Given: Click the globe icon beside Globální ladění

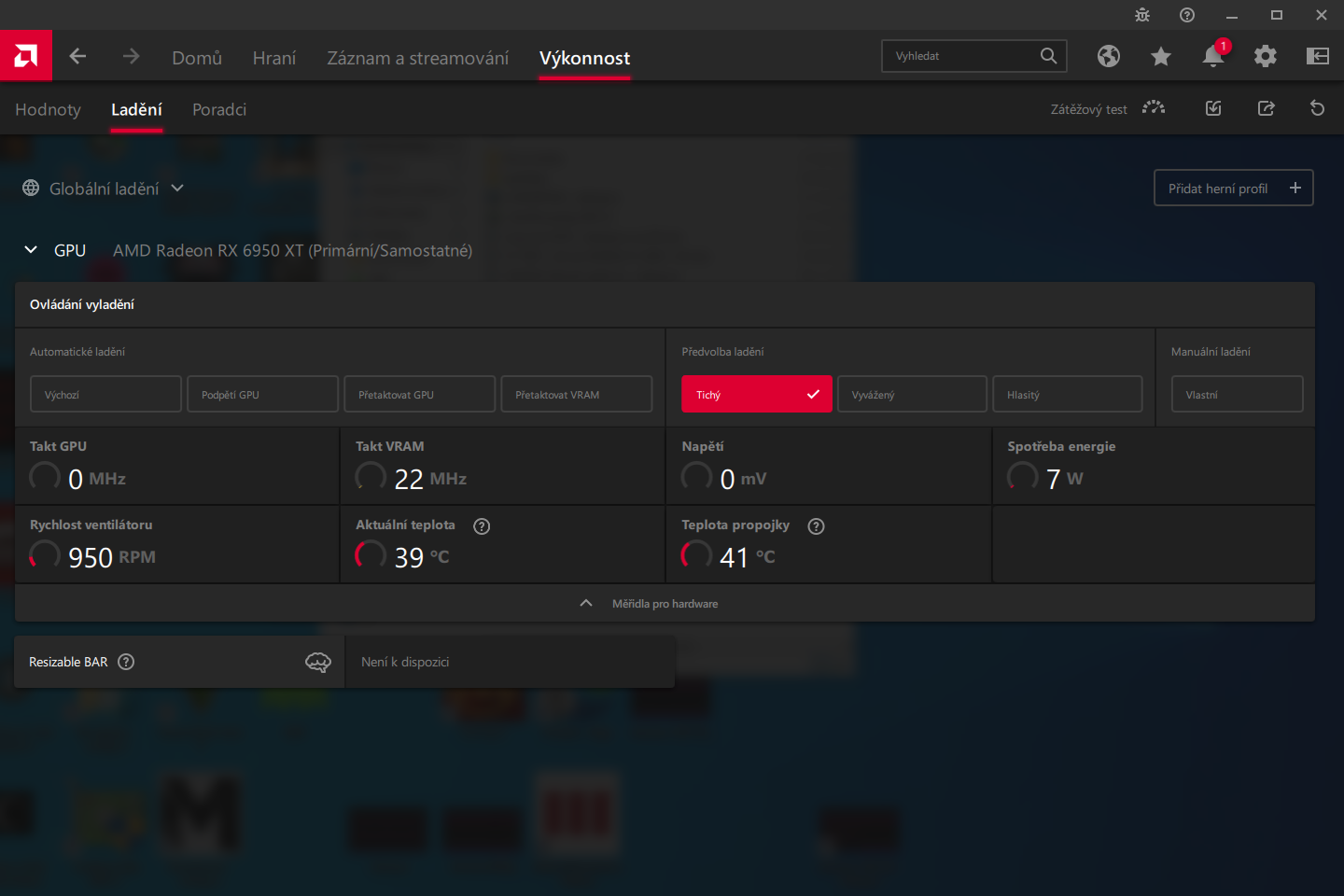Looking at the screenshot, I should pyautogui.click(x=31, y=189).
